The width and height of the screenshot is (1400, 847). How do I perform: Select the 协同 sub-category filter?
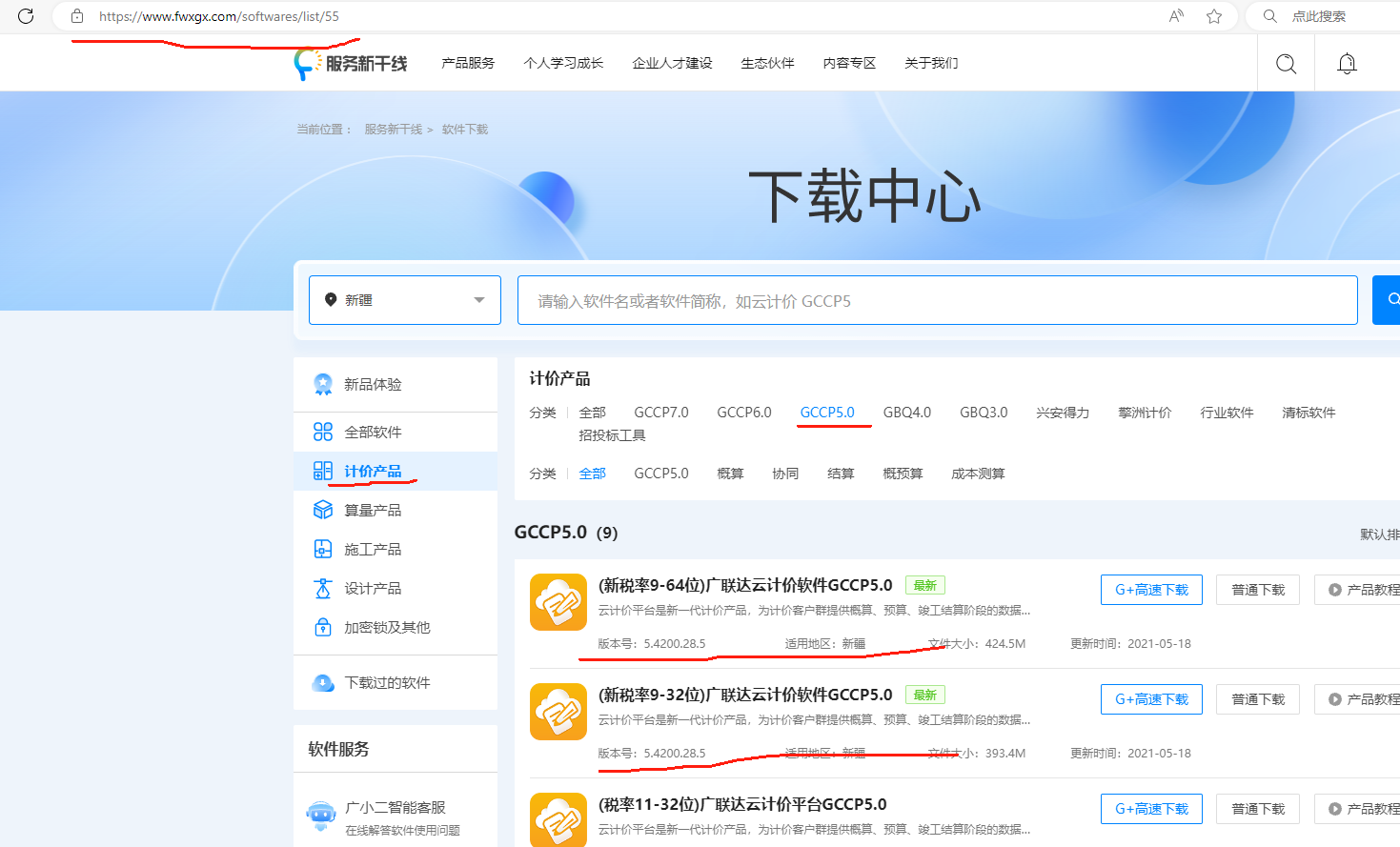pos(785,474)
